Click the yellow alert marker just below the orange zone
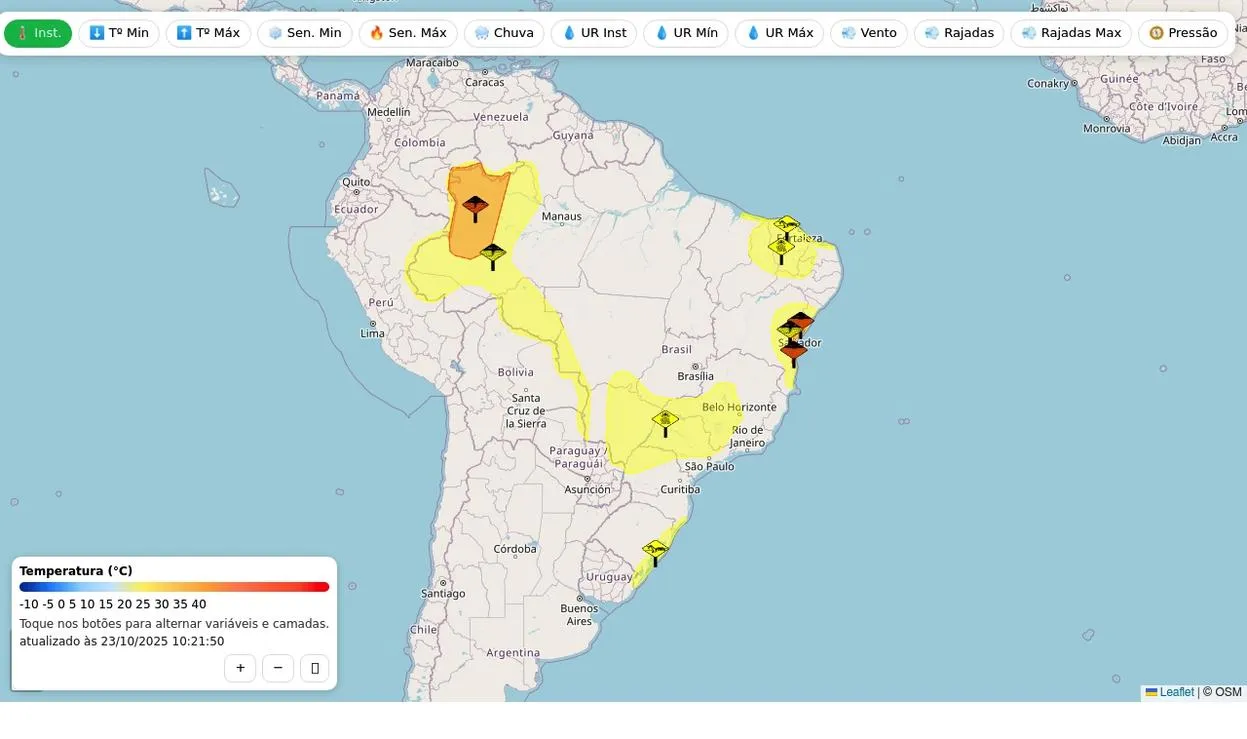 coord(492,254)
